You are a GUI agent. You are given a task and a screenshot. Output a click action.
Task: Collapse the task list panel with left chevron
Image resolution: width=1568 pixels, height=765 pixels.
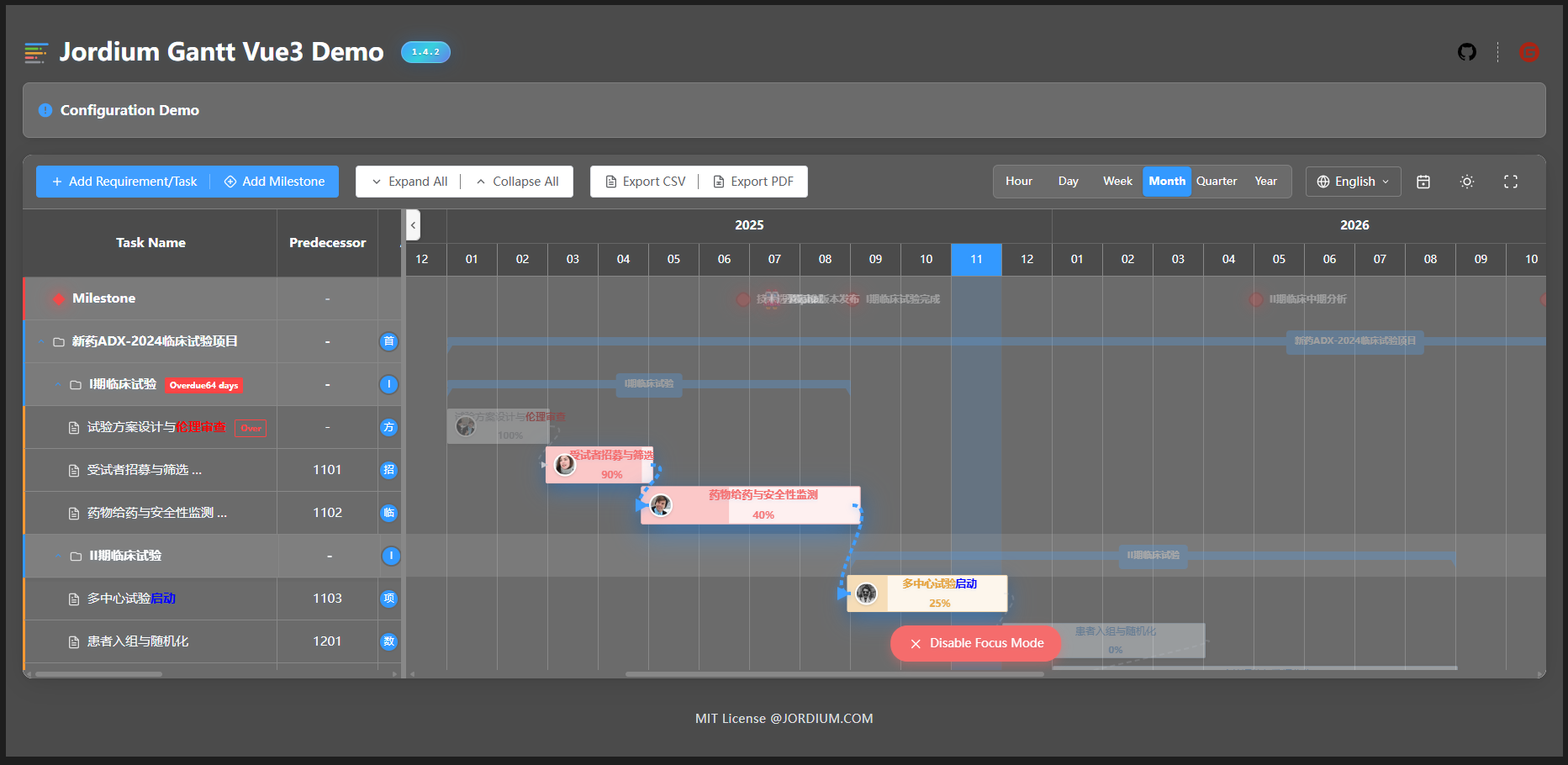(413, 225)
